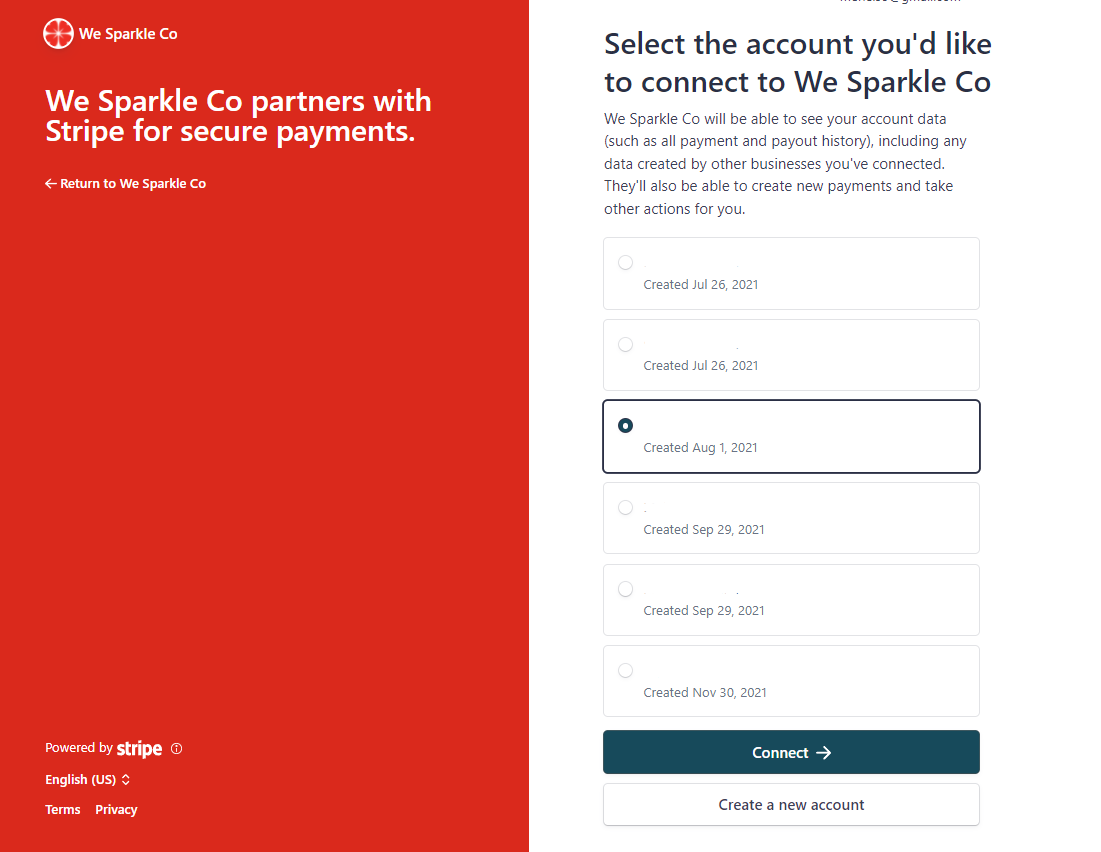
Task: Click Create a new account button
Action: coord(791,805)
